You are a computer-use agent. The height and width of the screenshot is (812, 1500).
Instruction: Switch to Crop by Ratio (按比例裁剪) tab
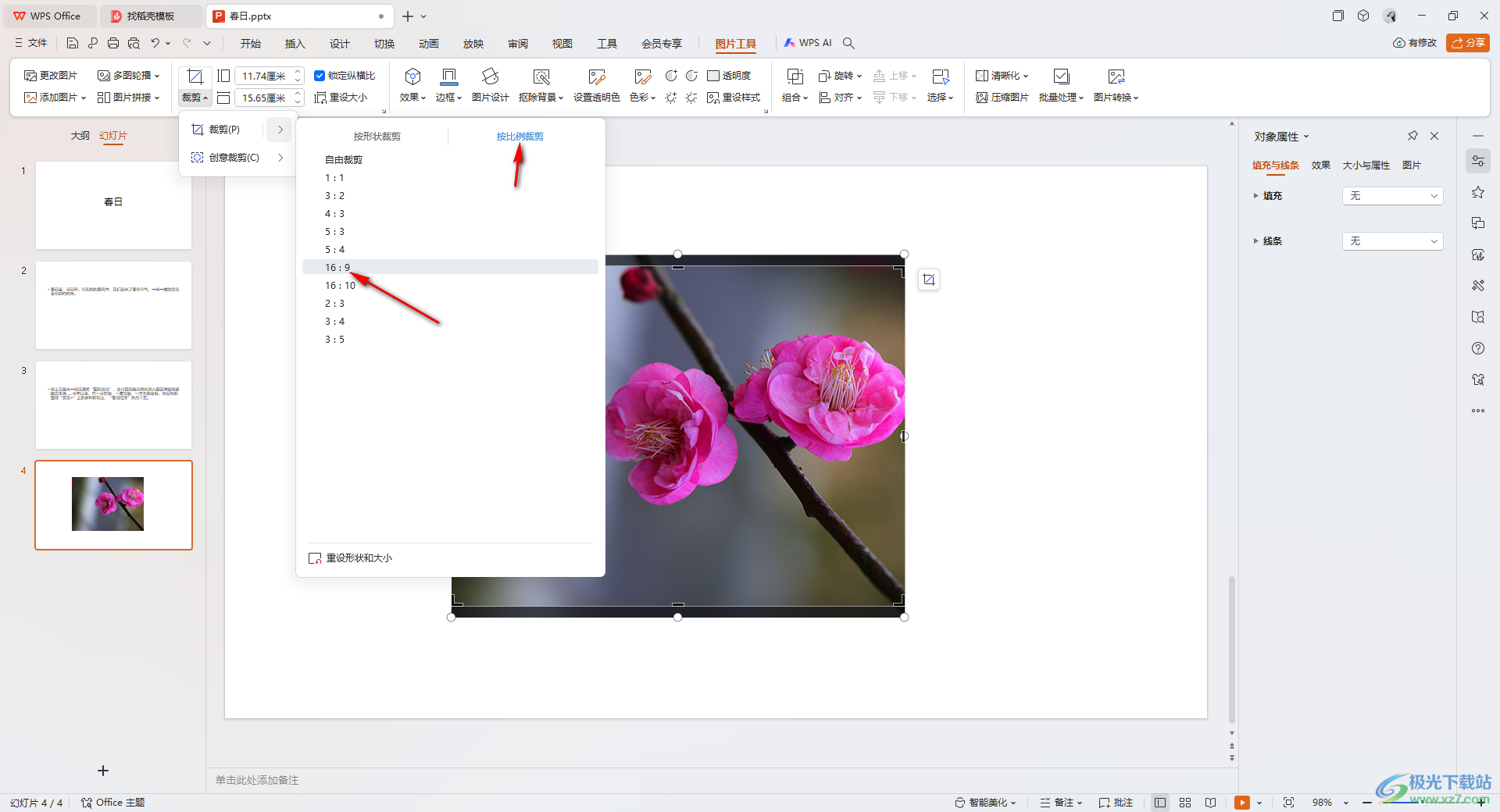(520, 137)
